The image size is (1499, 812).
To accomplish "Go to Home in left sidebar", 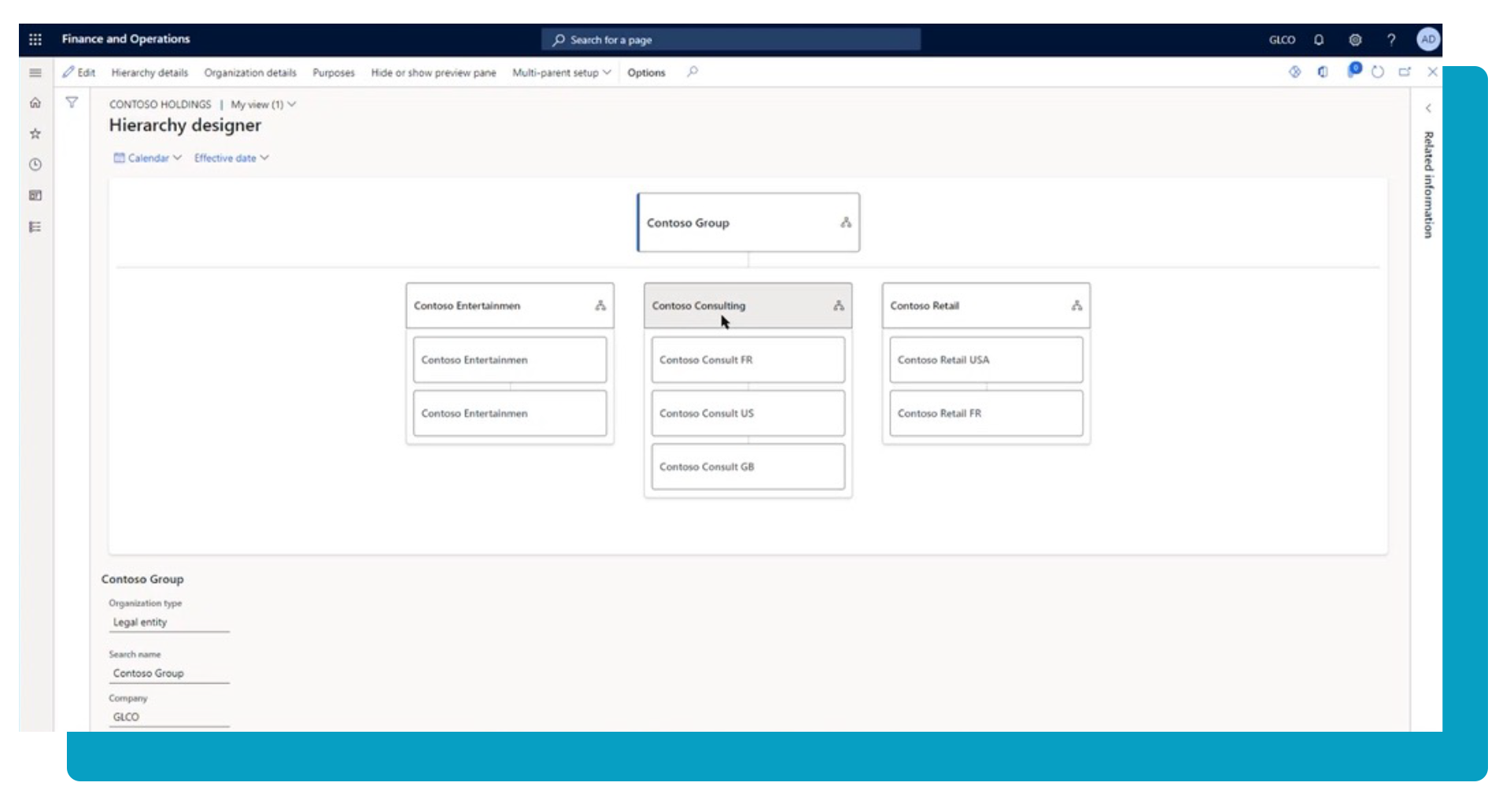I will point(35,102).
